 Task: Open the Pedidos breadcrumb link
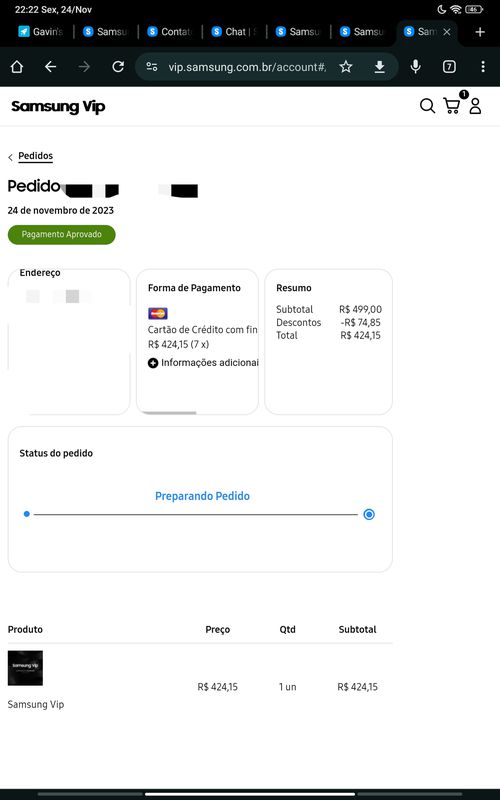(35, 156)
